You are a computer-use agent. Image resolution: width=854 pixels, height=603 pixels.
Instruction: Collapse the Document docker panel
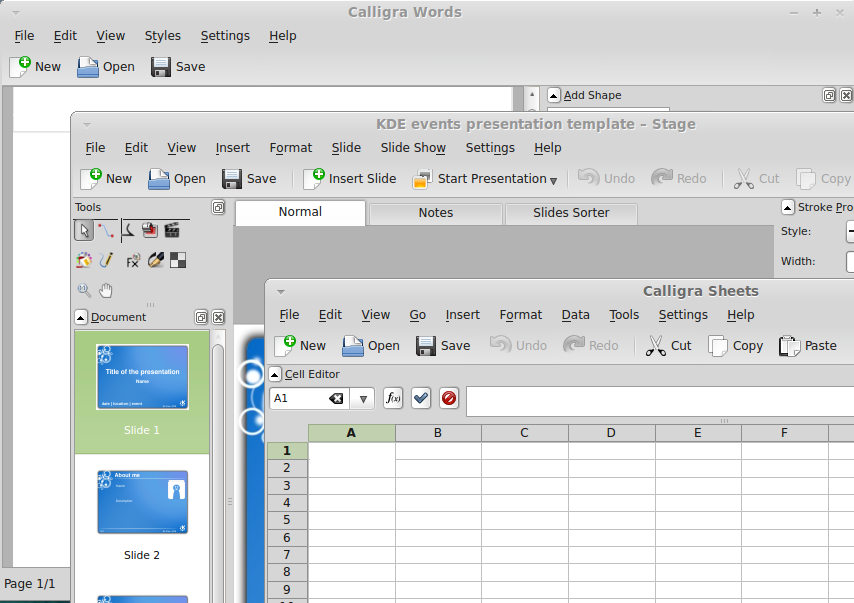tap(81, 317)
